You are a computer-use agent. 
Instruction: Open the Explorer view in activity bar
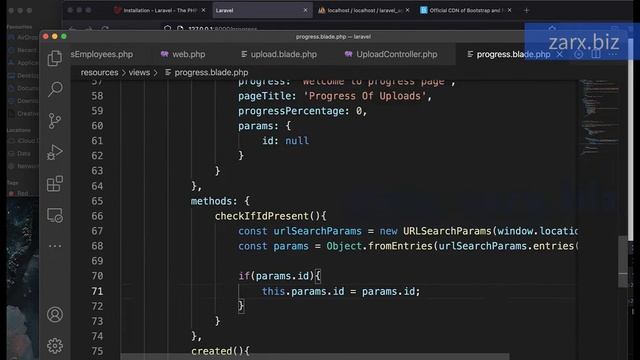(55, 58)
